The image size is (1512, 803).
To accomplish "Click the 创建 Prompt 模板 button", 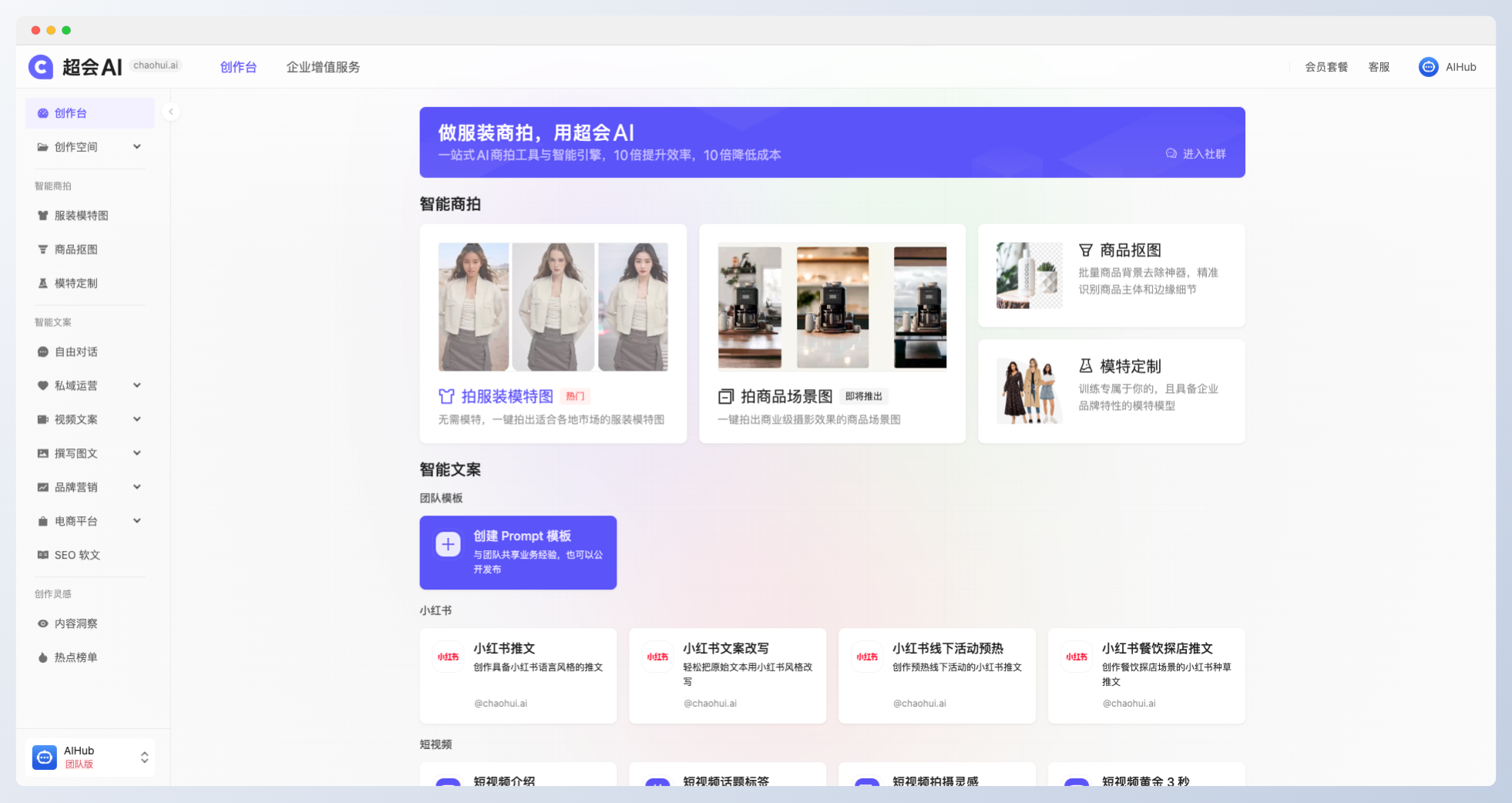I will [x=518, y=552].
